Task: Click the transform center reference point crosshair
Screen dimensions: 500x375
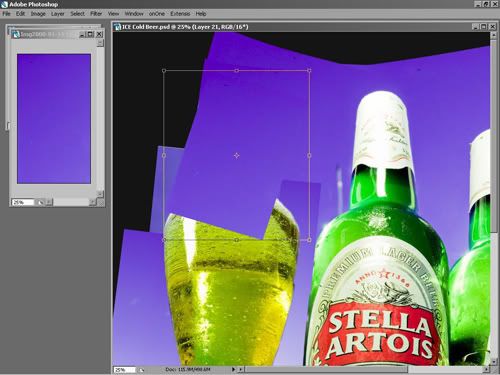Action: (237, 155)
